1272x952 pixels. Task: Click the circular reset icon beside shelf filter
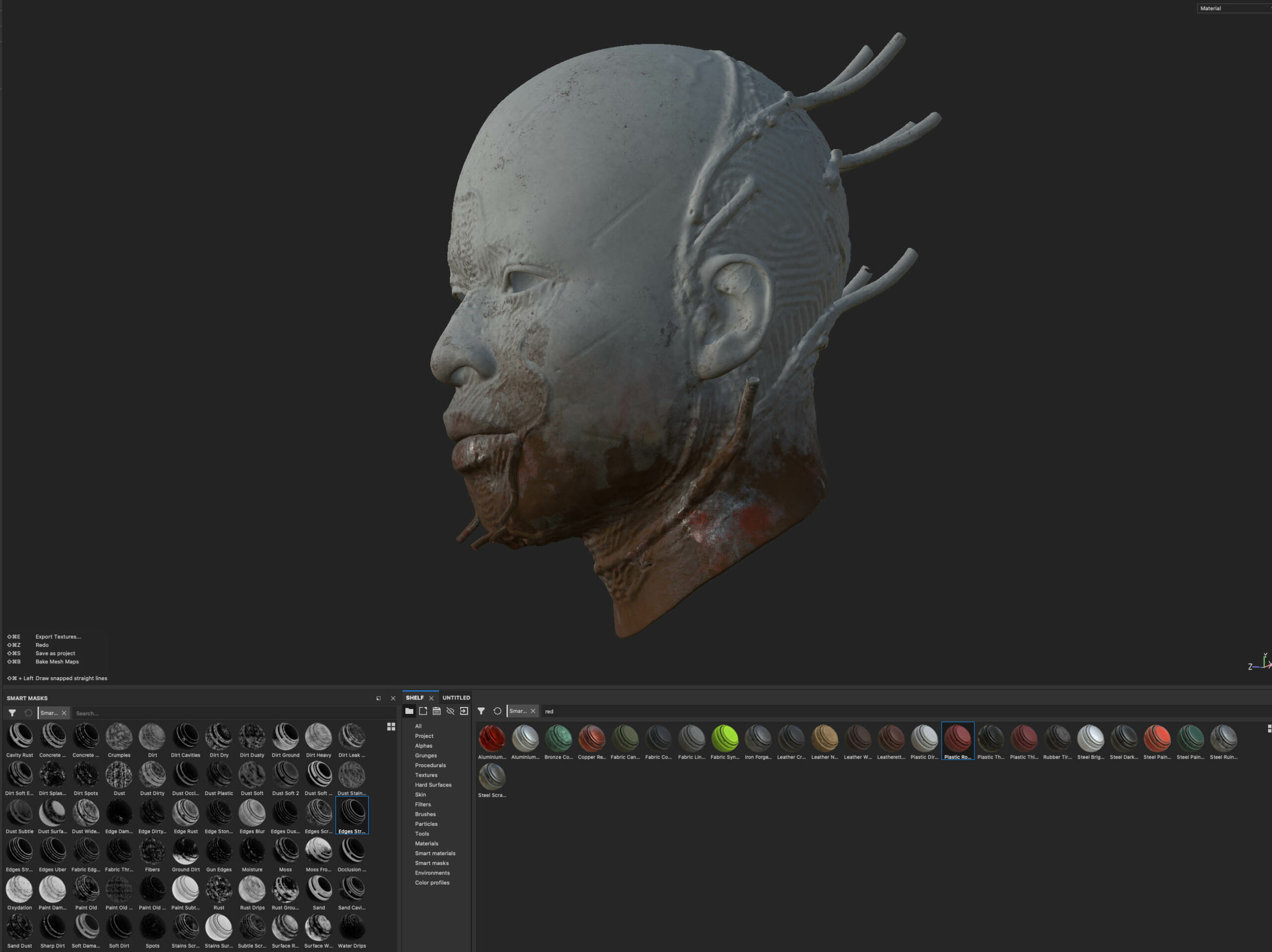click(497, 711)
